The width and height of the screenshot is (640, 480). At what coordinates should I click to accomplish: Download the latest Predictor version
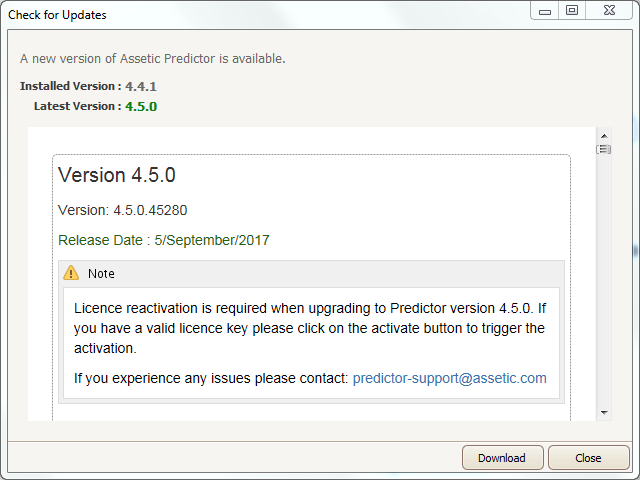(502, 458)
